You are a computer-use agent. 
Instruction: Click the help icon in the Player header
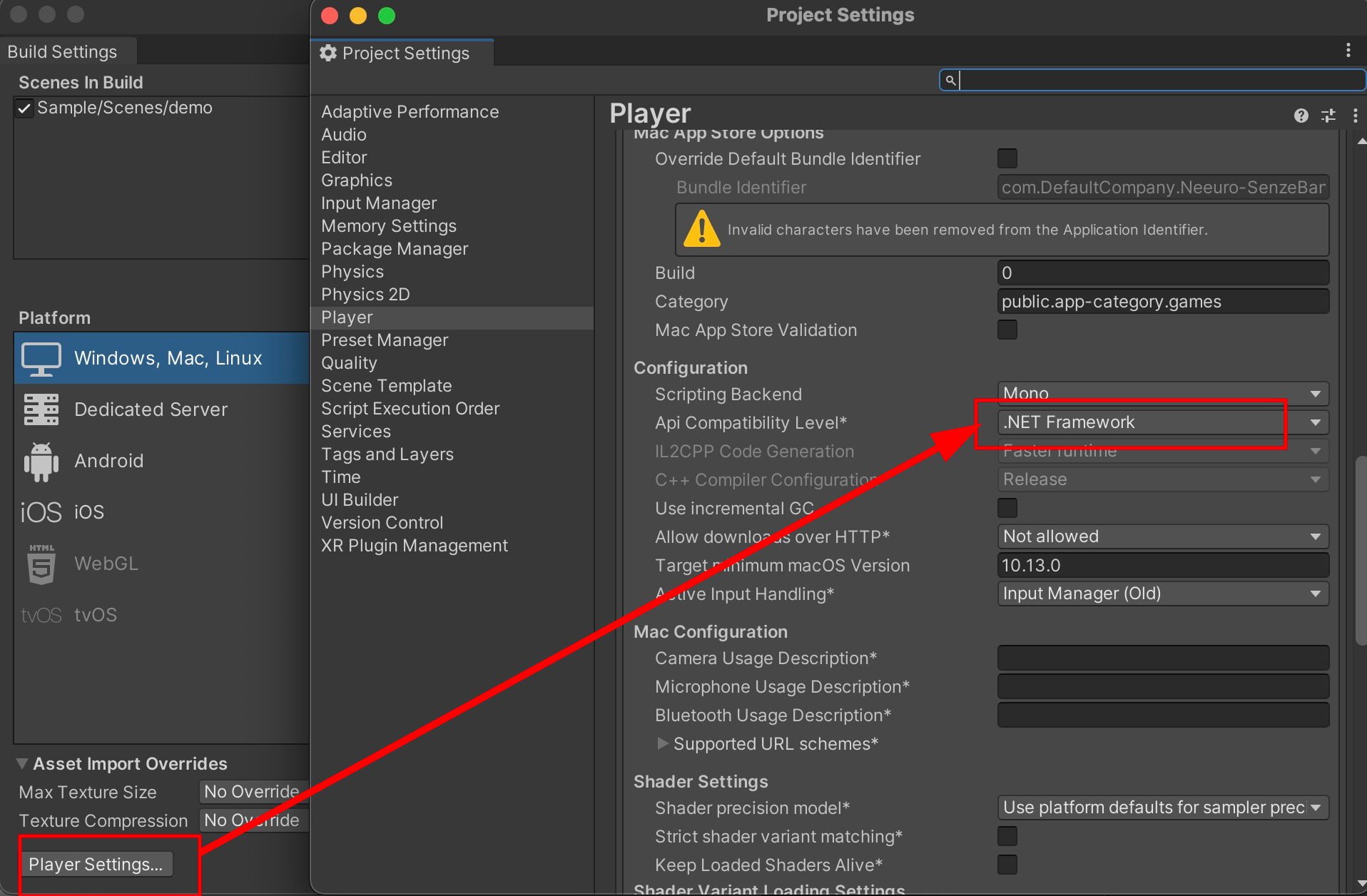[1301, 115]
